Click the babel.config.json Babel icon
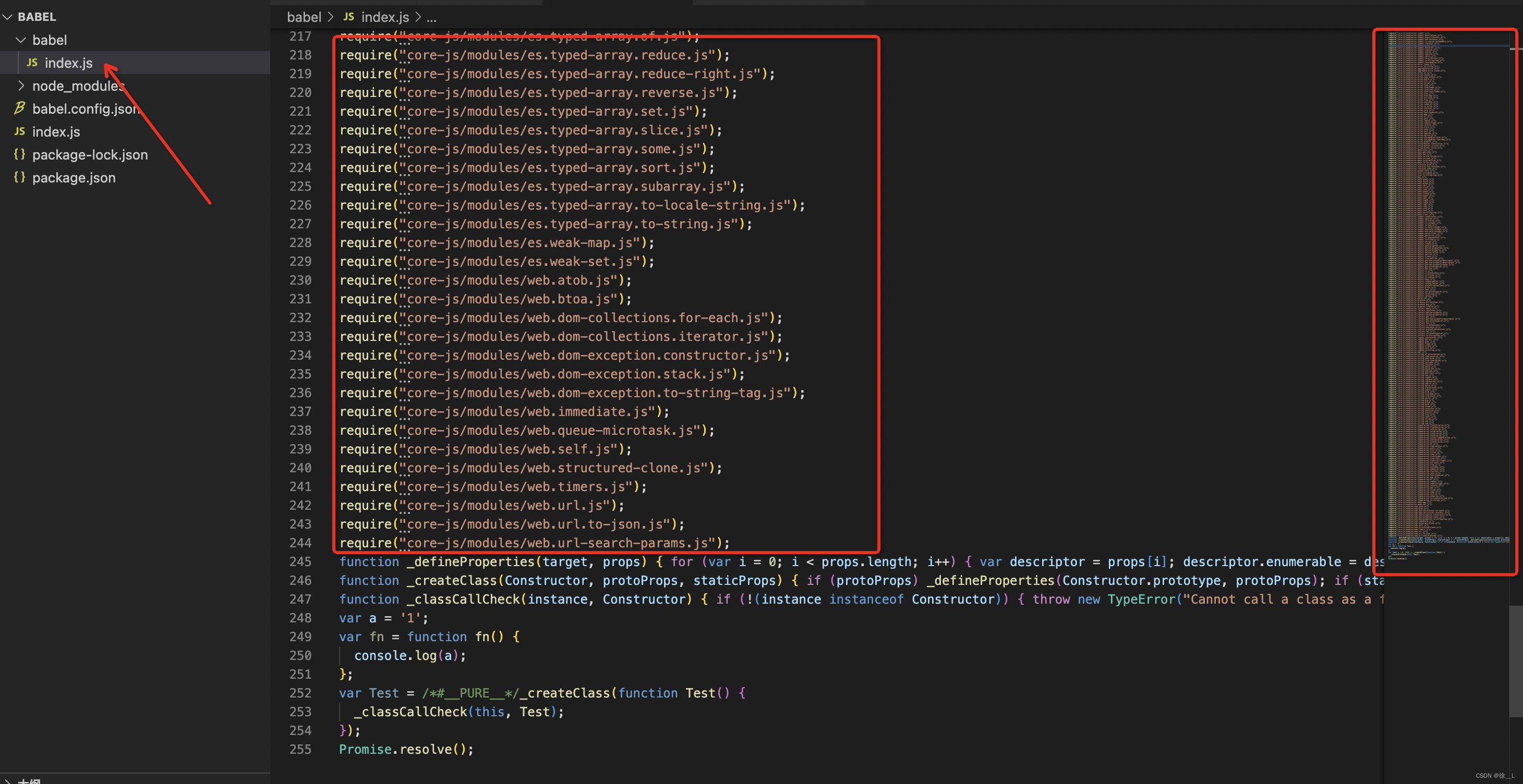Image resolution: width=1523 pixels, height=784 pixels. tap(19, 108)
